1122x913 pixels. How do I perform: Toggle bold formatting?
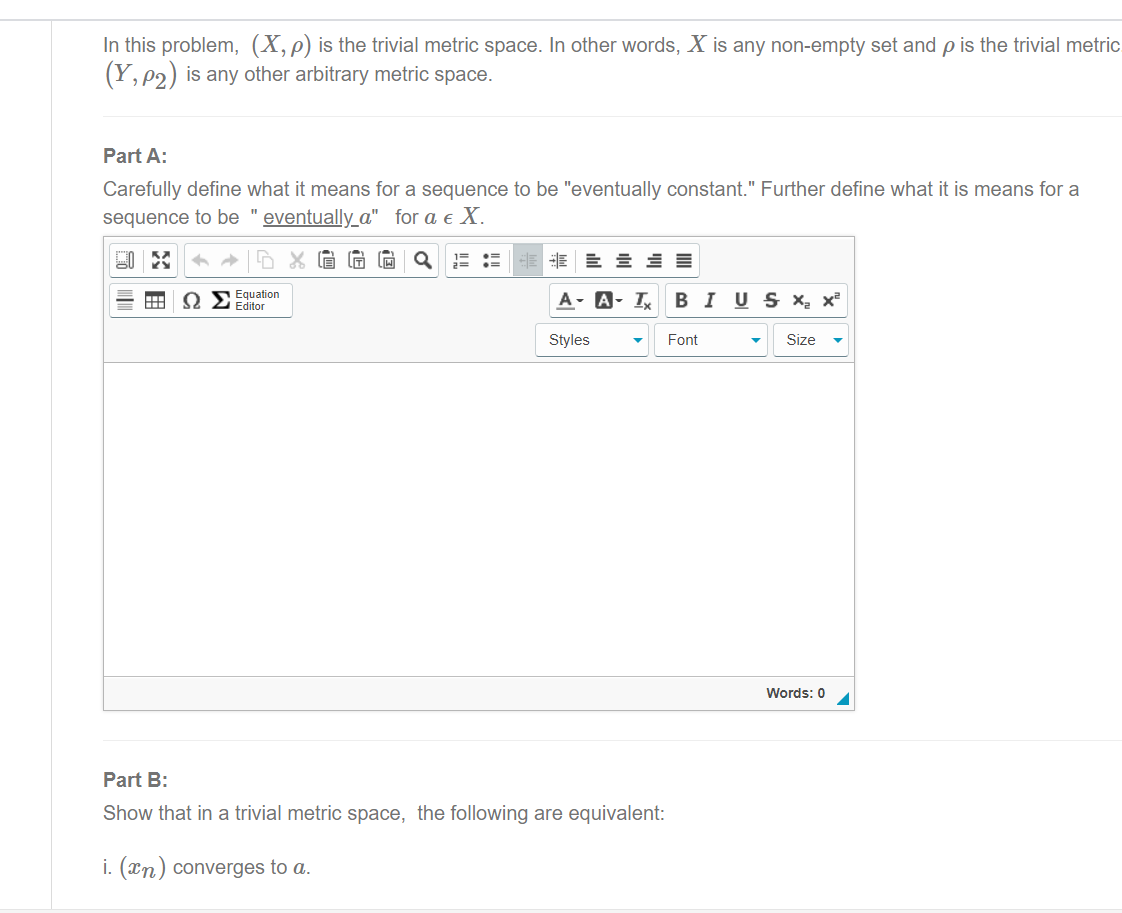pos(681,300)
